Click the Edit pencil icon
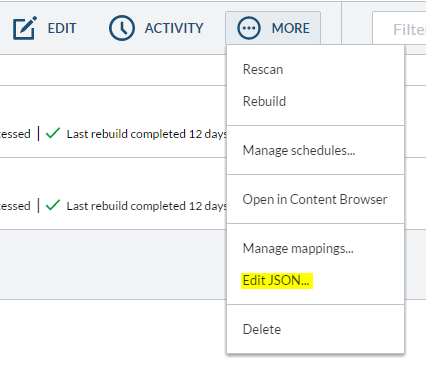 coord(25,28)
